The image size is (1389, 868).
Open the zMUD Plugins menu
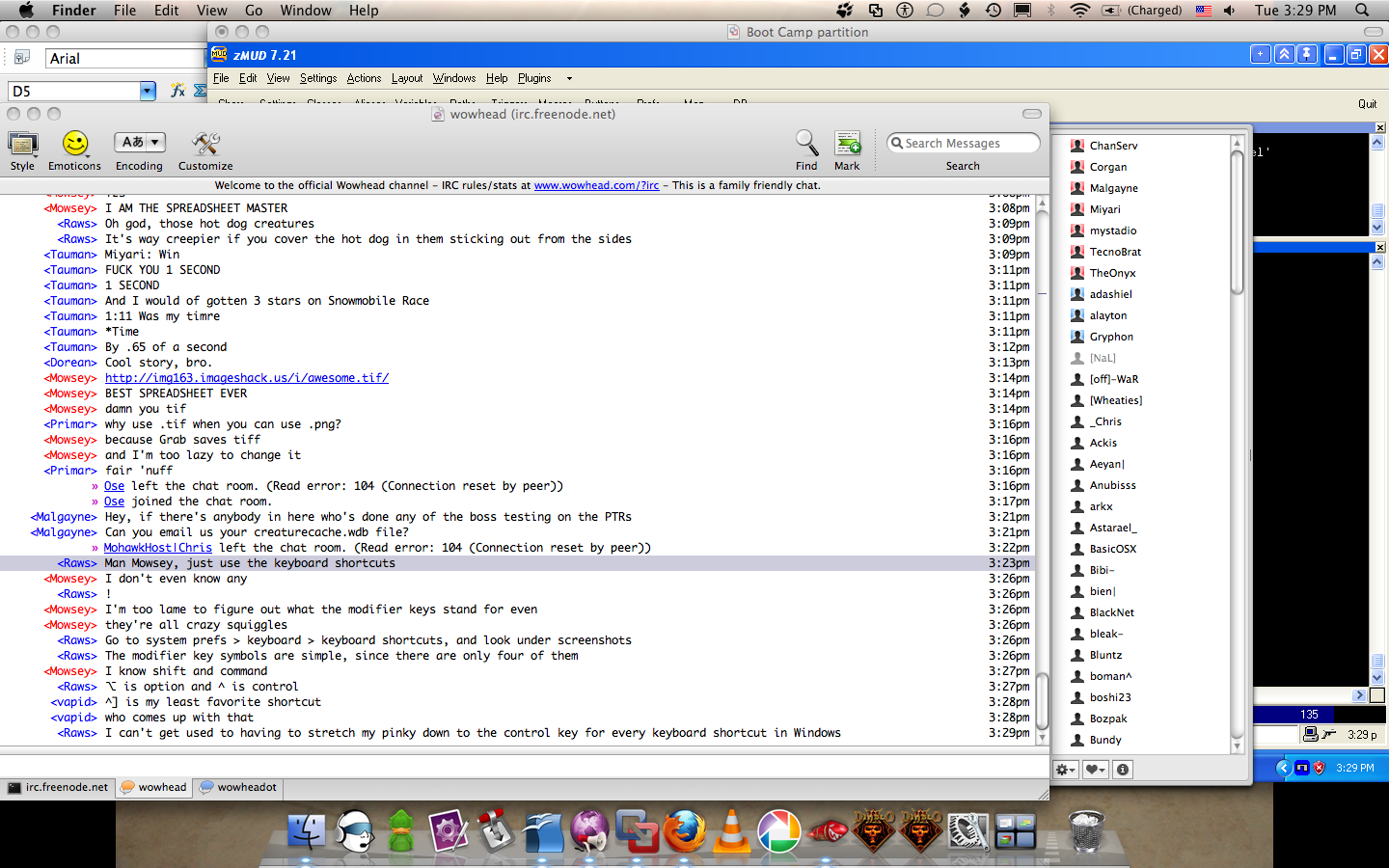coord(534,78)
